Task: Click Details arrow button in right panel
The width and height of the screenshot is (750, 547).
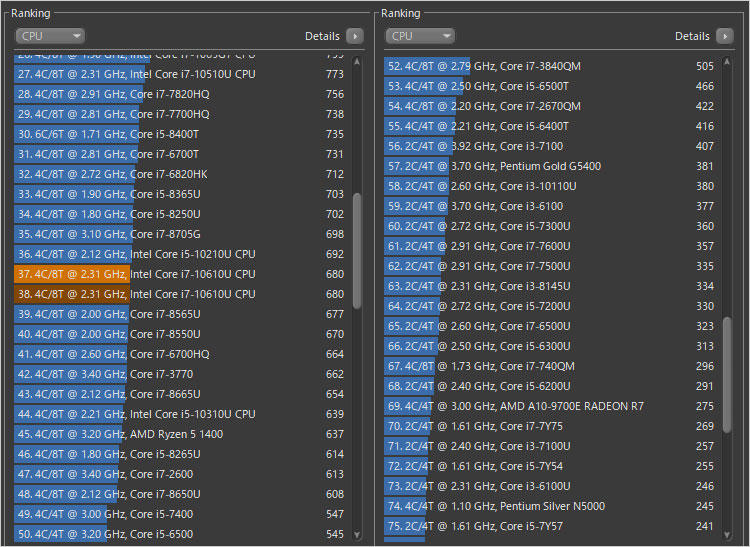Action: coord(725,36)
